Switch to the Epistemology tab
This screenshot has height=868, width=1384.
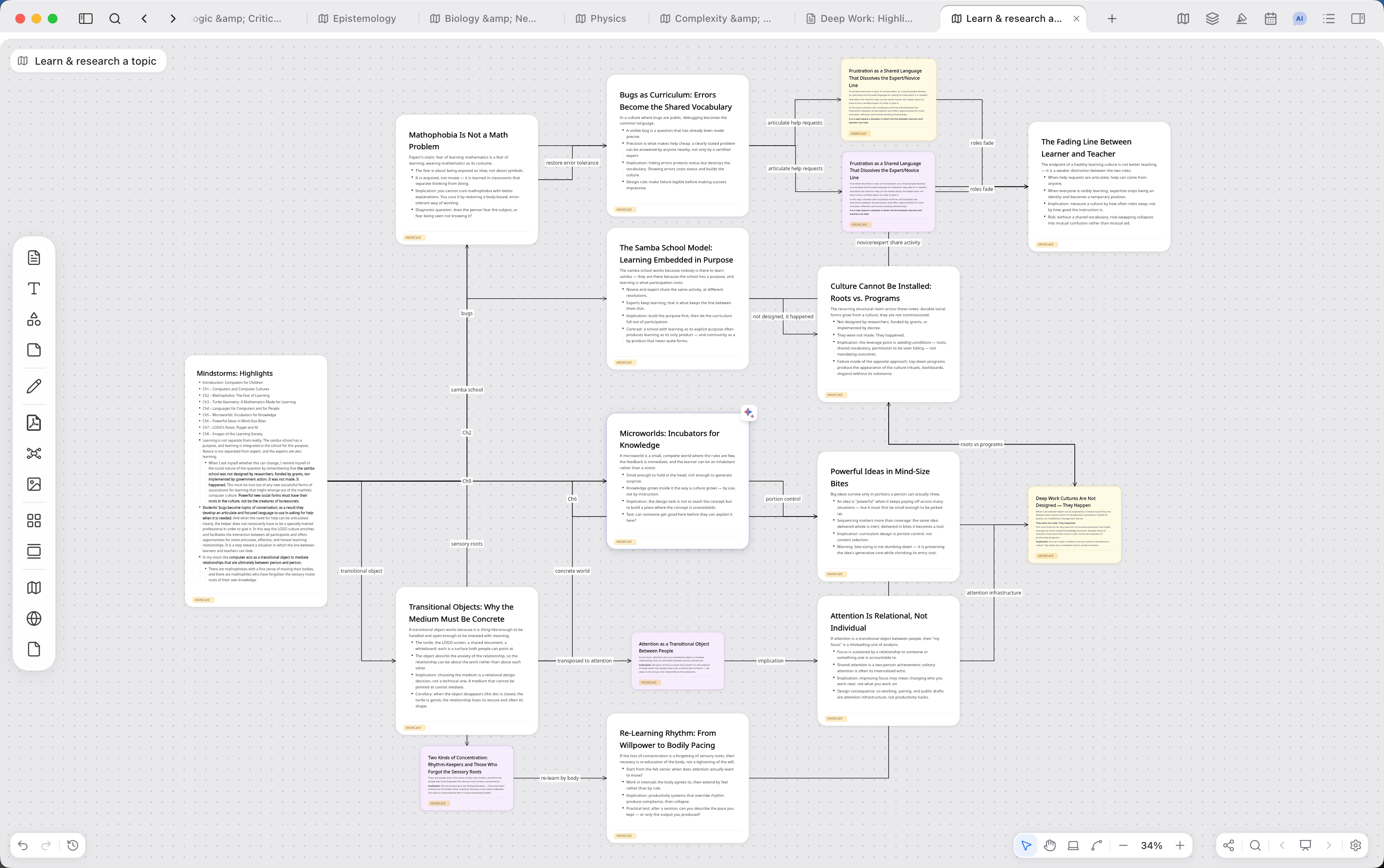(x=357, y=18)
